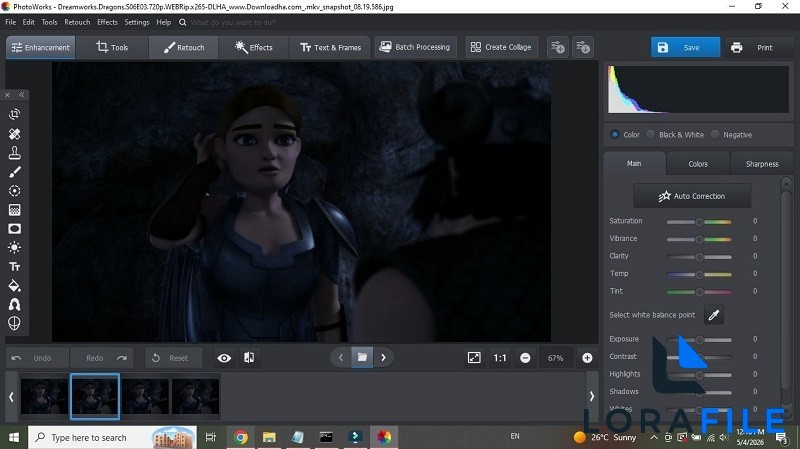Open the Edit menu
This screenshot has width=800, height=449.
click(x=29, y=22)
